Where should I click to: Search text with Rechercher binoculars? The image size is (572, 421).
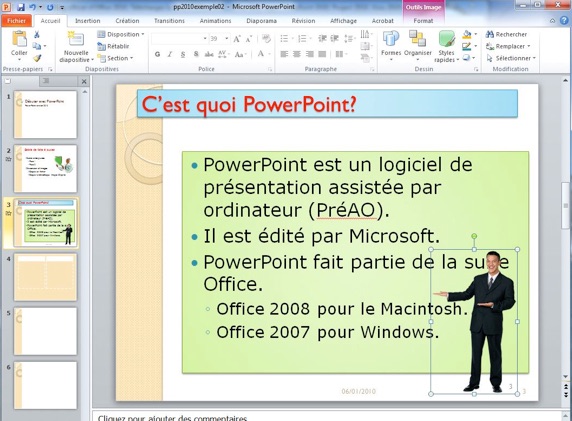point(506,34)
